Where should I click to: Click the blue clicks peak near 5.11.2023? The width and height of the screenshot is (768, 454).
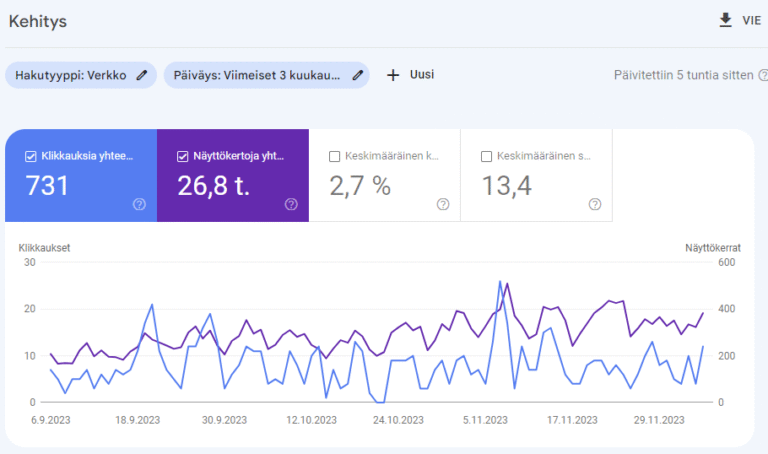[500, 282]
